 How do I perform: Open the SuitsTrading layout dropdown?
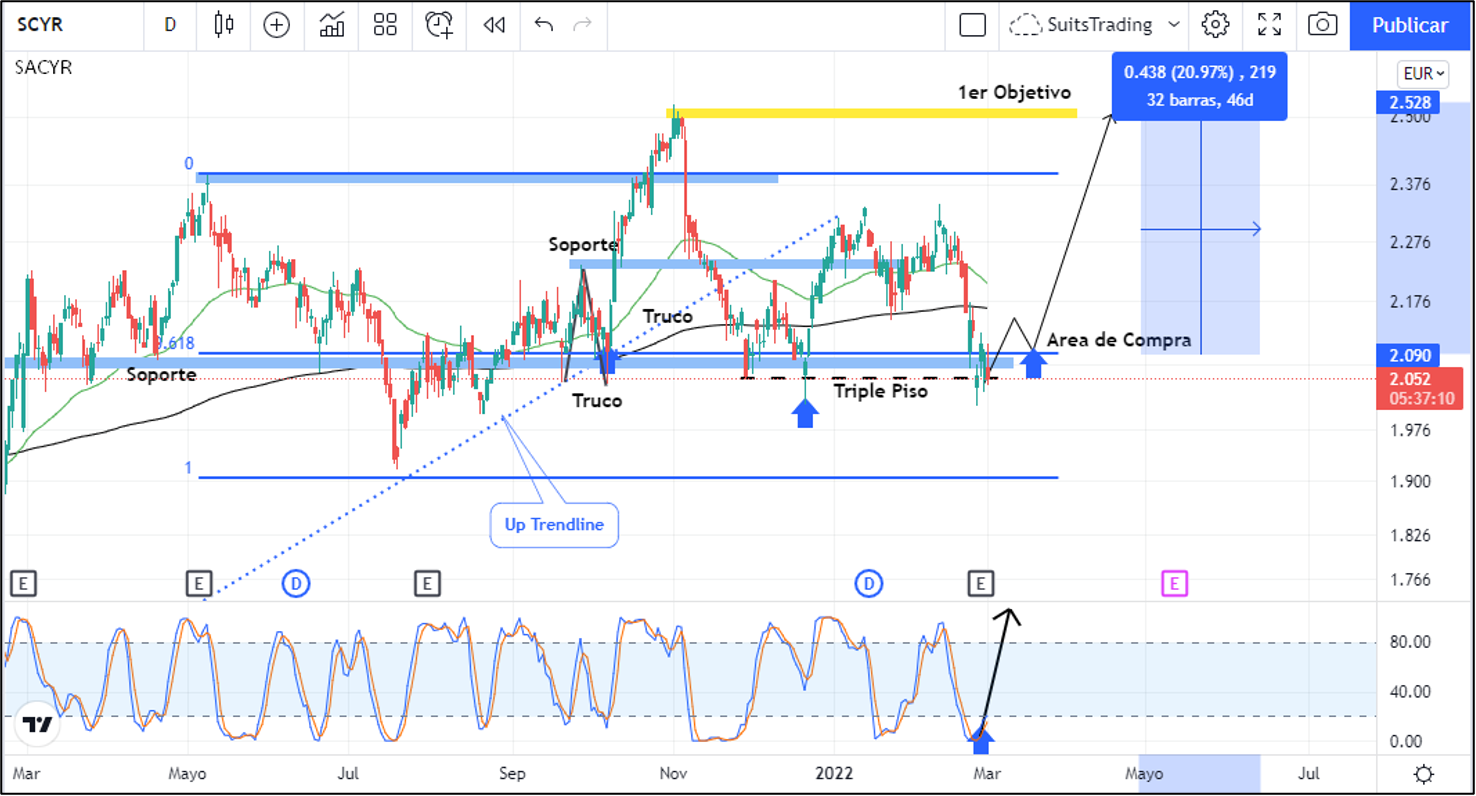1096,25
